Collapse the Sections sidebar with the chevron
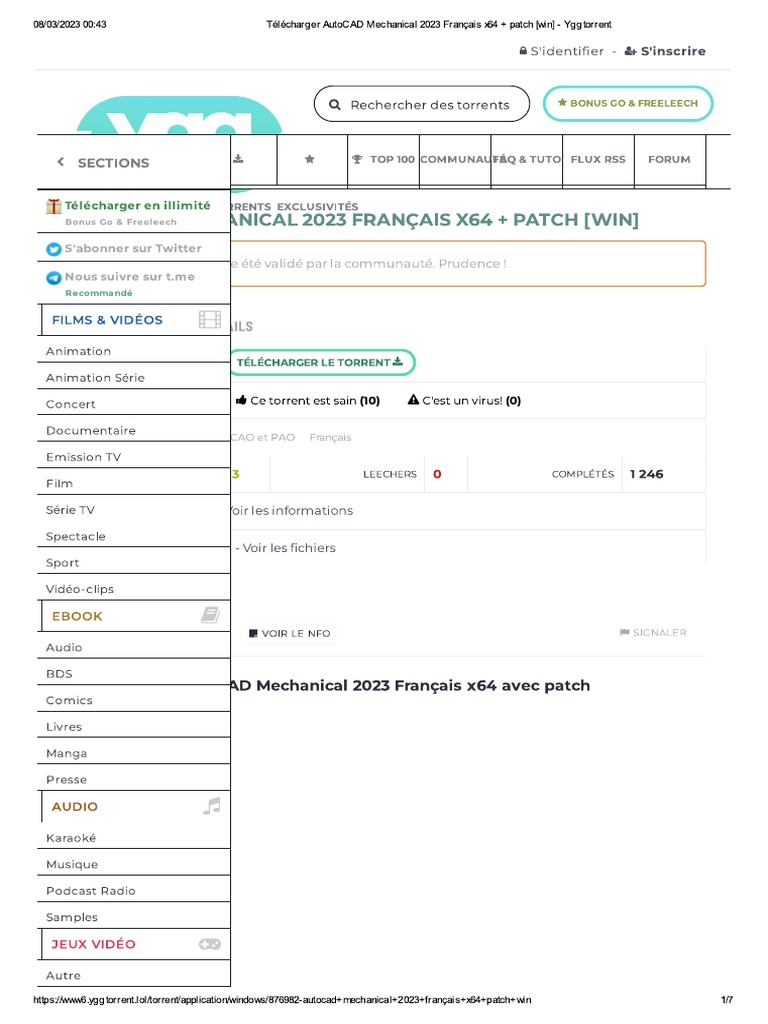 pyautogui.click(x=60, y=162)
